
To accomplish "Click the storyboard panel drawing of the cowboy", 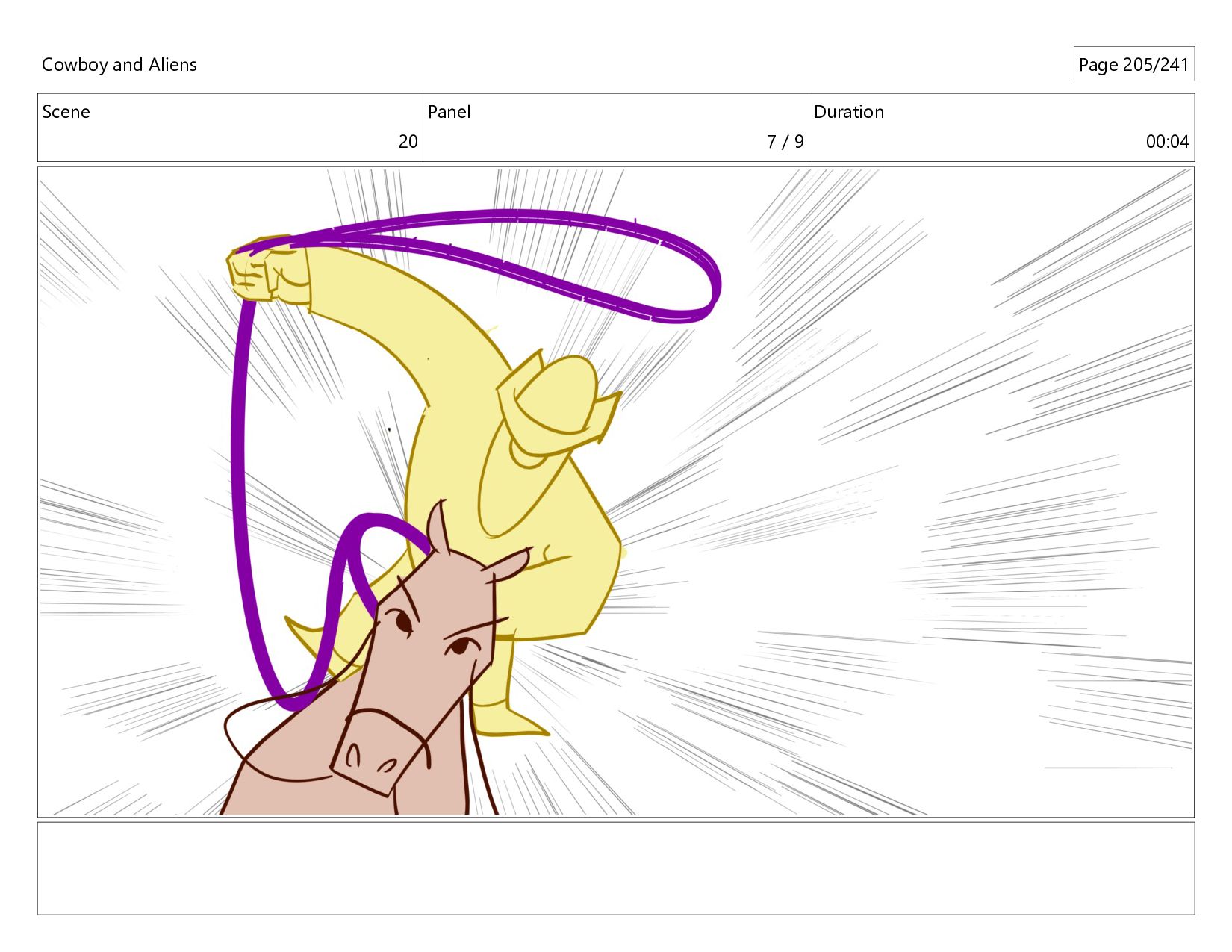I will click(x=616, y=491).
